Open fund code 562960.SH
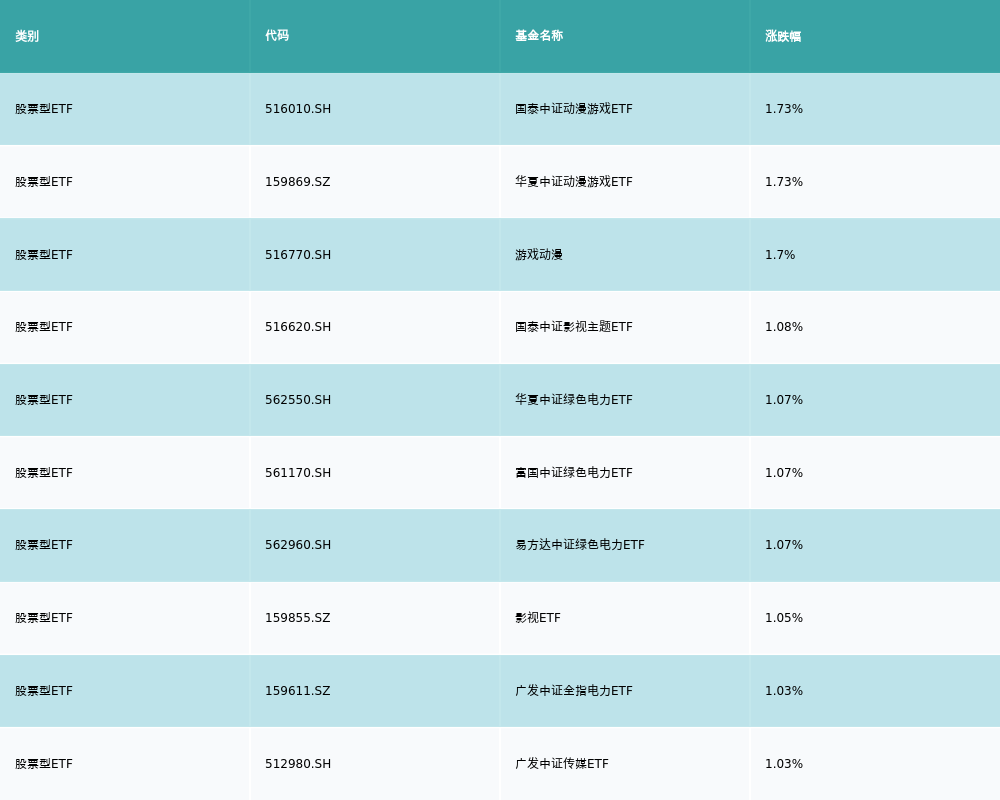Screen dimensions: 1000x800 point(298,545)
